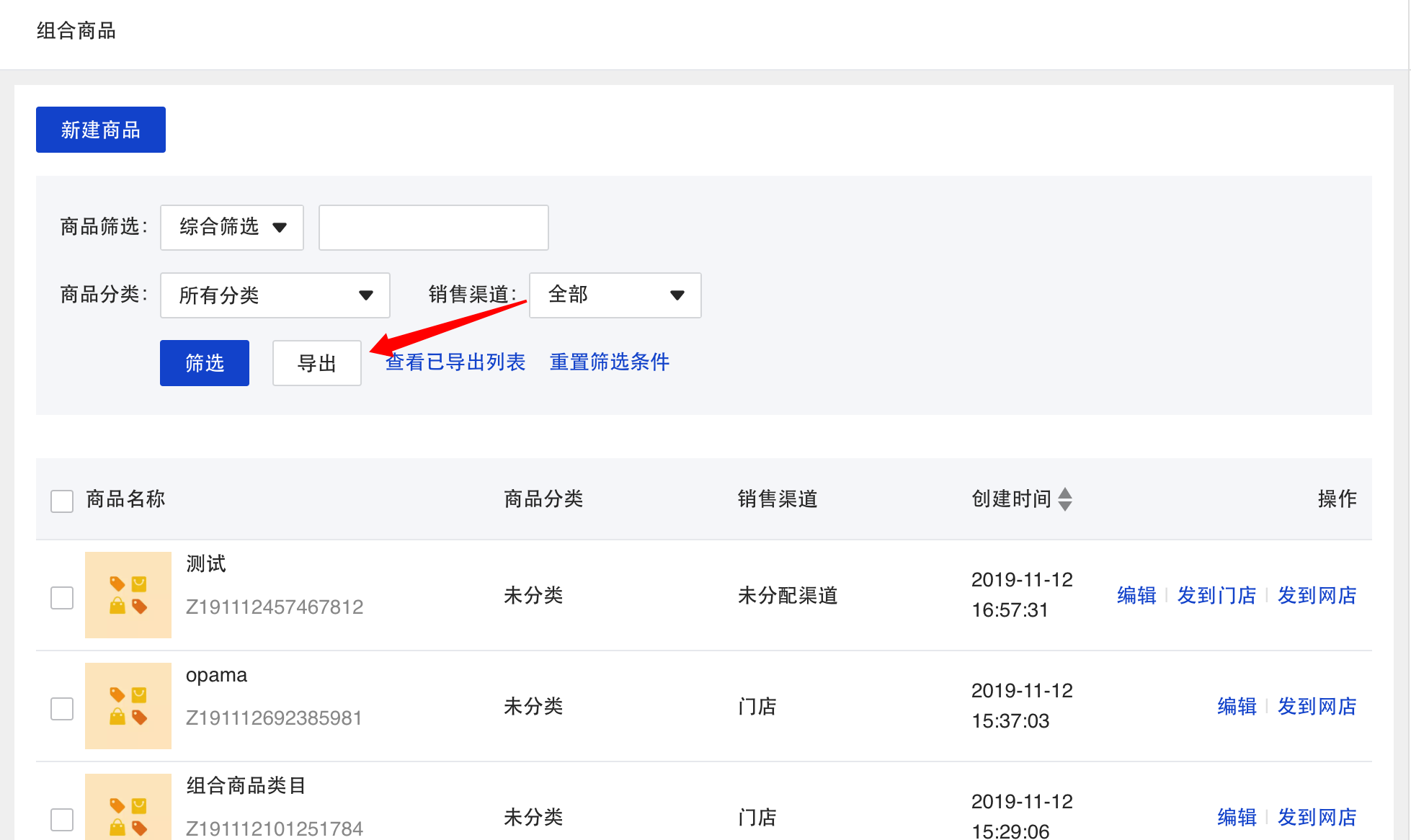
Task: Open thumbnail image of 组合商品类目 product
Action: pyautogui.click(x=128, y=807)
